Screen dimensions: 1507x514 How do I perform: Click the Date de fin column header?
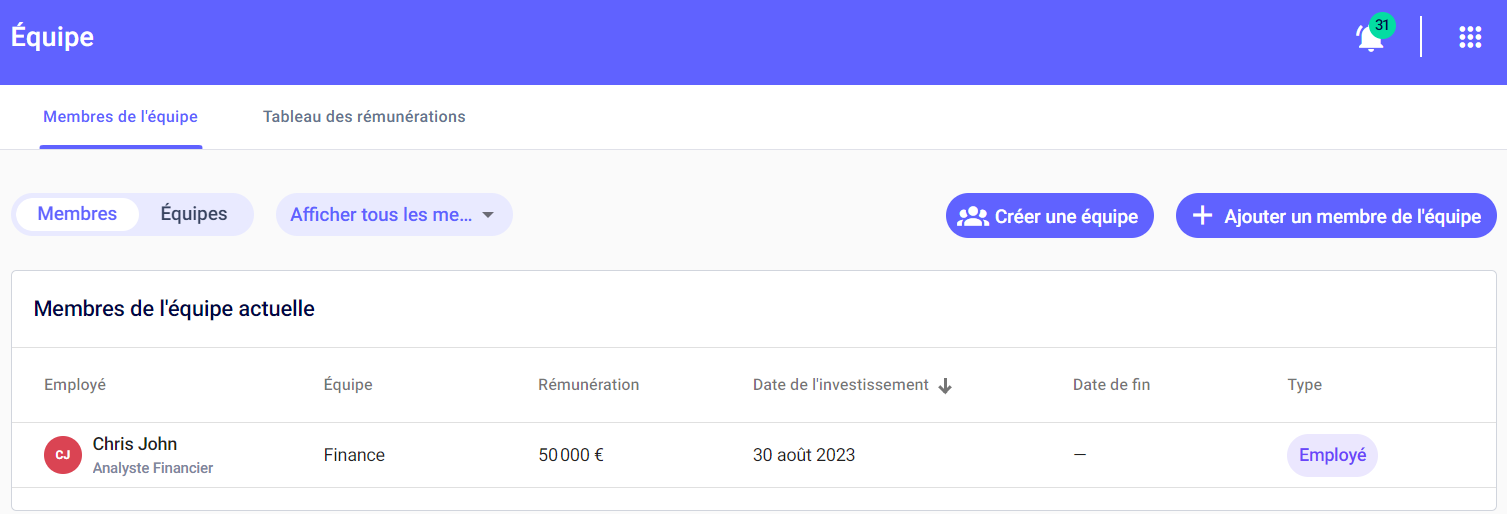[1111, 385]
